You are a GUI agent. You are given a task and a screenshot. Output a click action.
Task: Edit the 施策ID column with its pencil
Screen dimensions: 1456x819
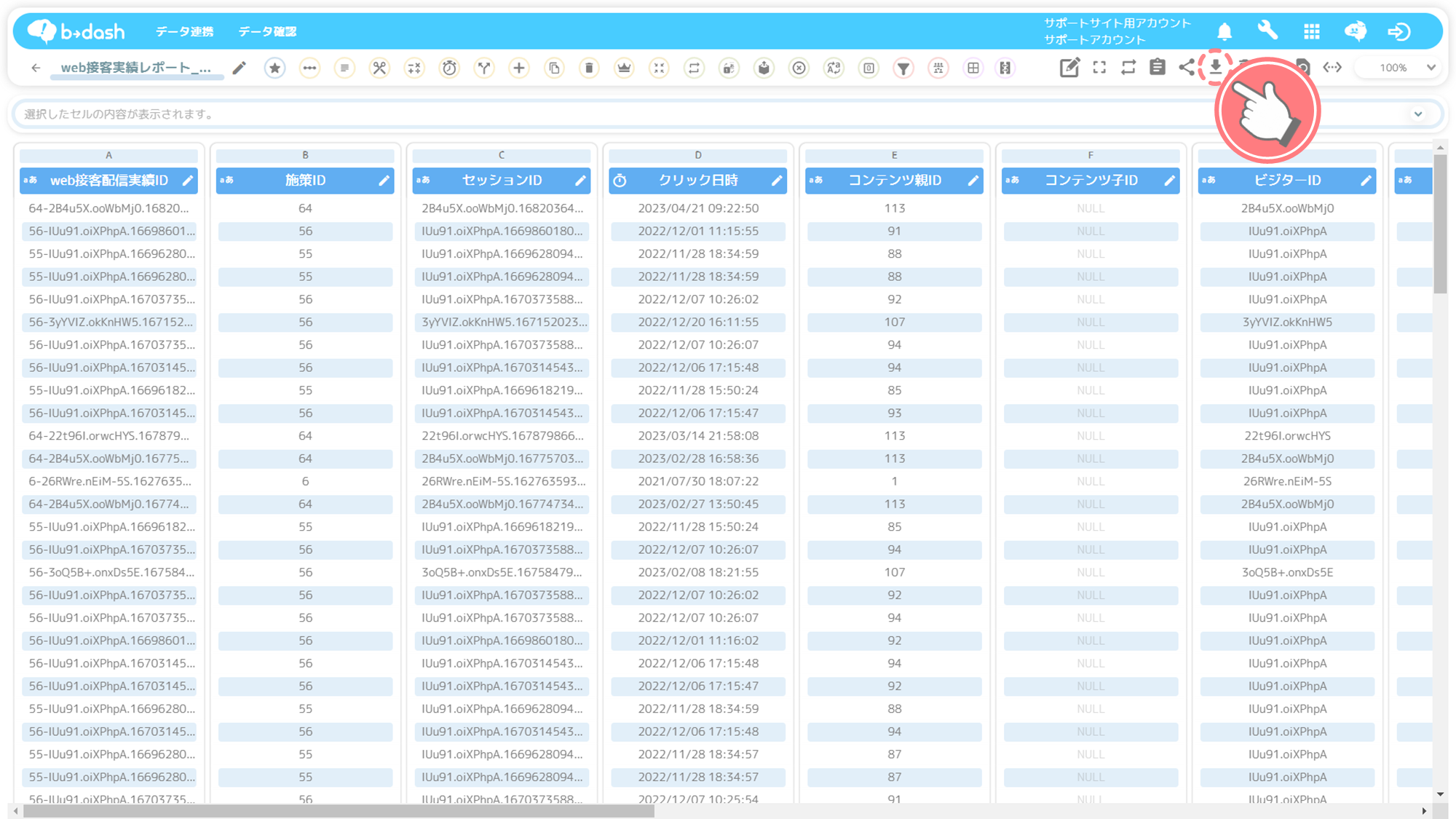tap(384, 181)
